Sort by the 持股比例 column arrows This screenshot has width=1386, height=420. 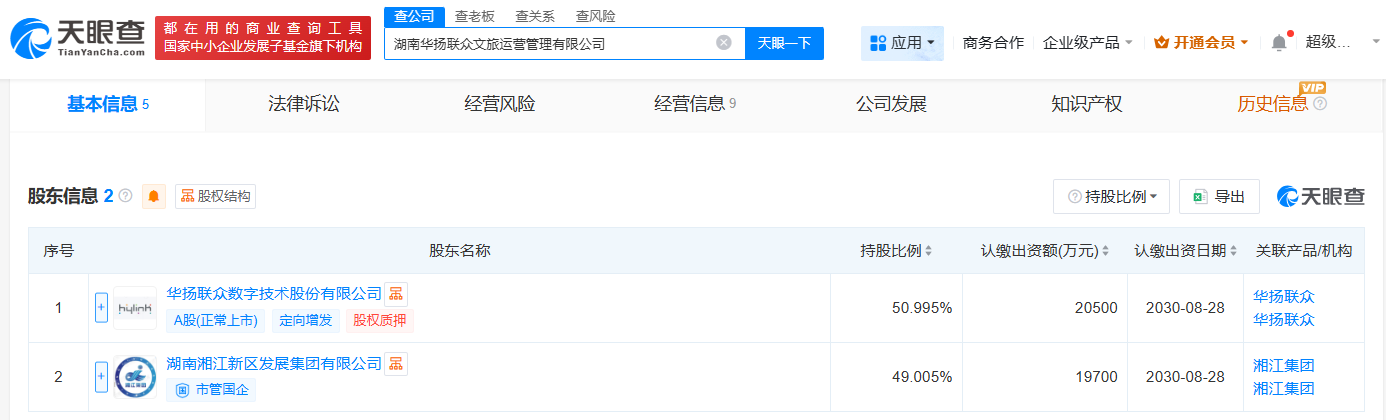(929, 251)
